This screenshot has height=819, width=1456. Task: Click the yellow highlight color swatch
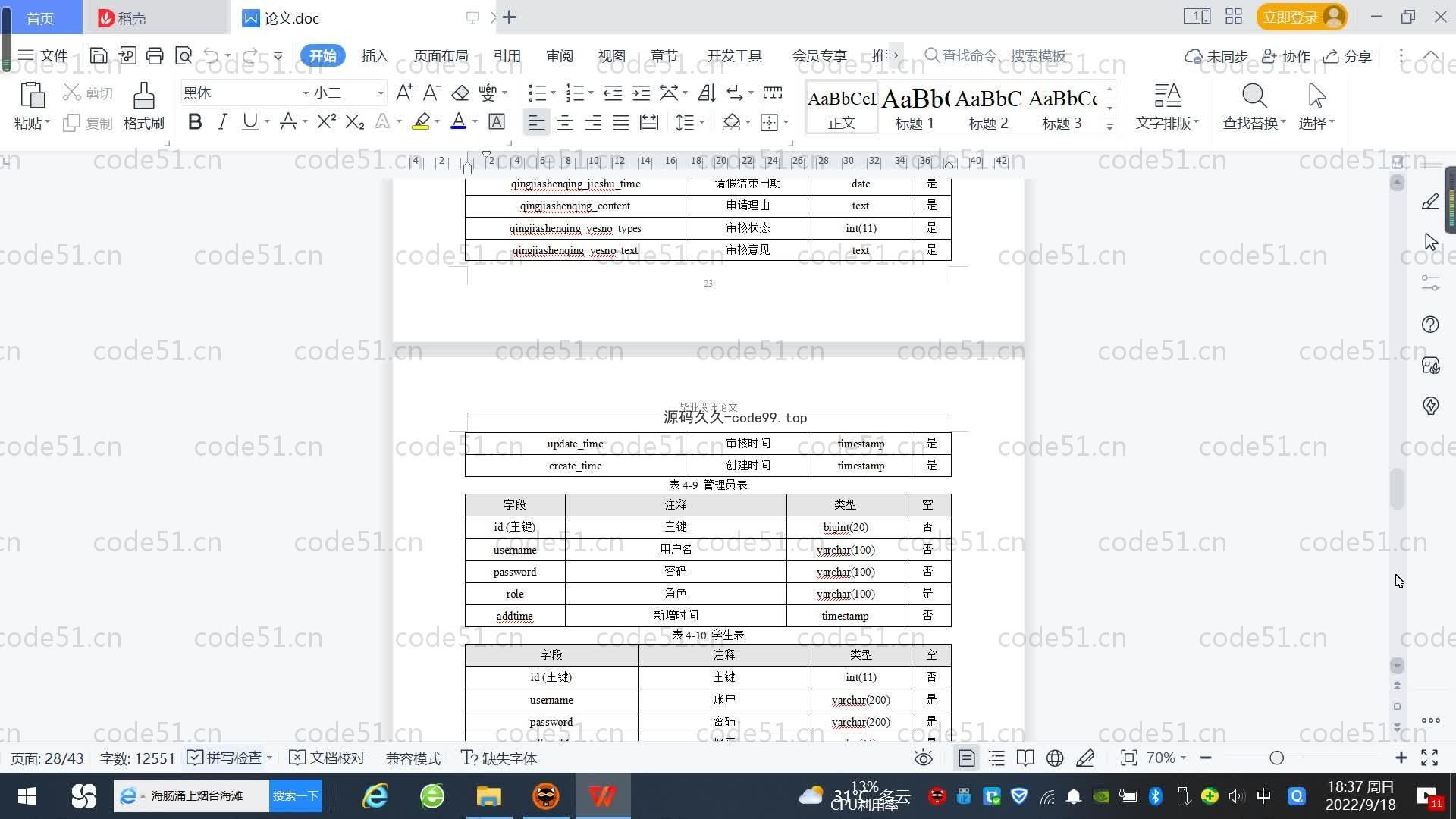click(x=421, y=122)
